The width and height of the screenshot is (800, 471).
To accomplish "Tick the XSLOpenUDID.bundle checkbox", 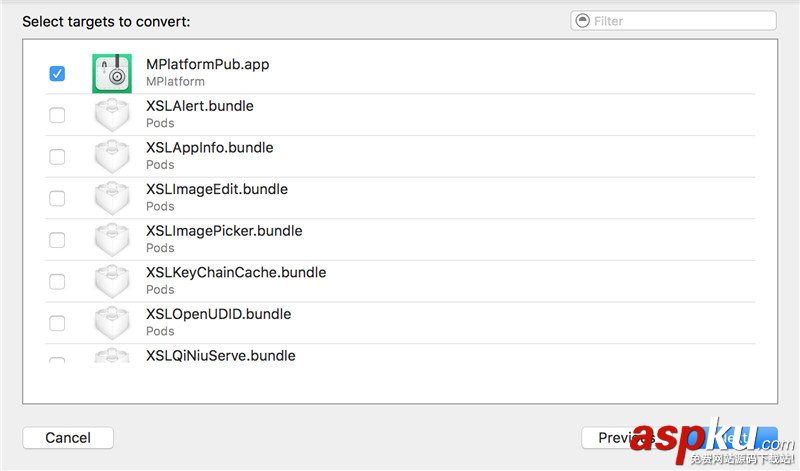I will 57,323.
